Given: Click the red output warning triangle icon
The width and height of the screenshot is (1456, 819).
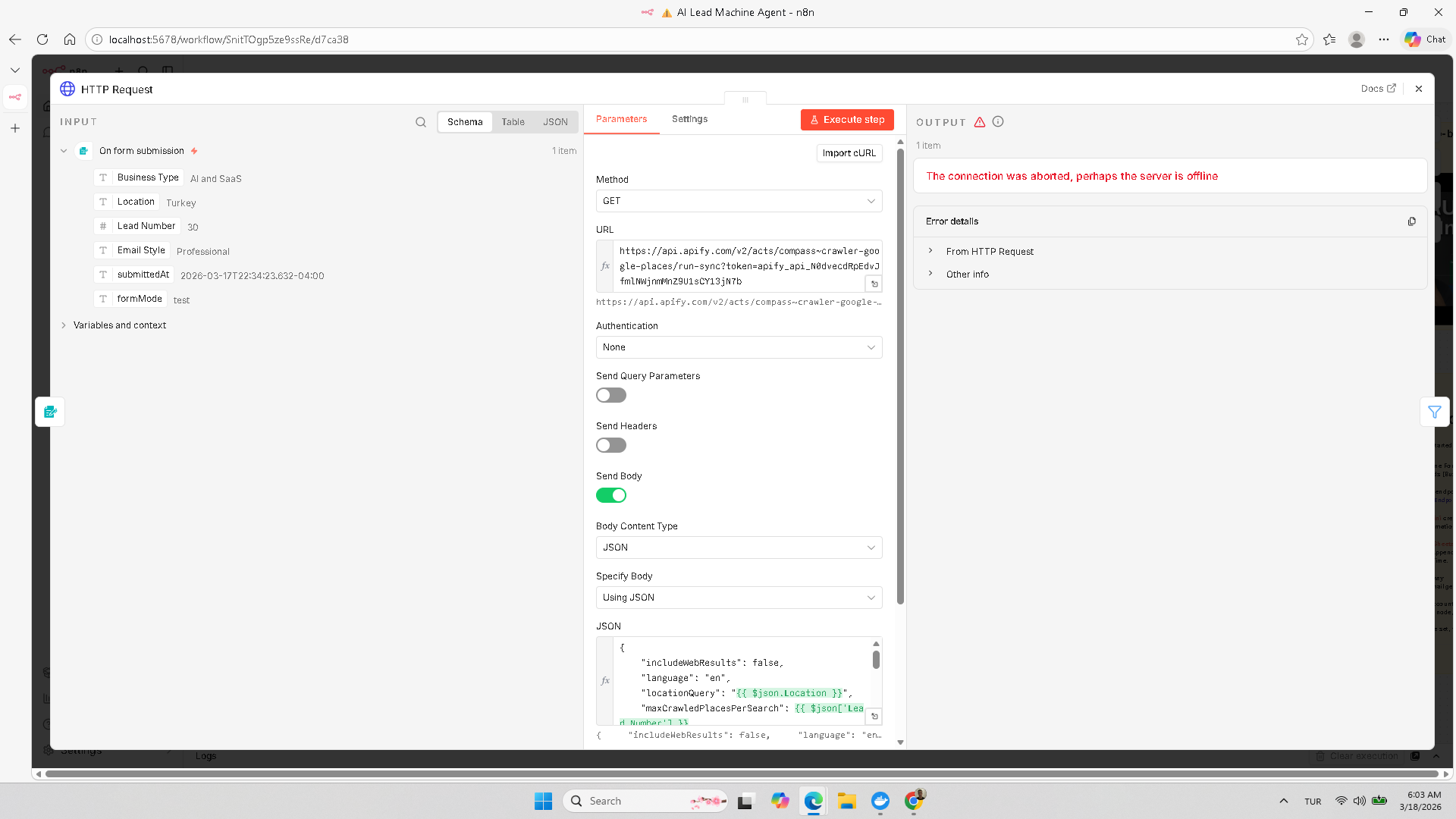Looking at the screenshot, I should click(980, 121).
